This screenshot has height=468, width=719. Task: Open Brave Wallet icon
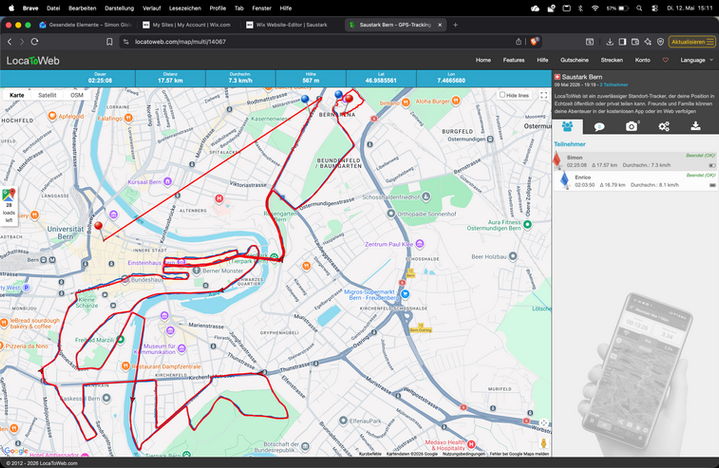click(635, 42)
